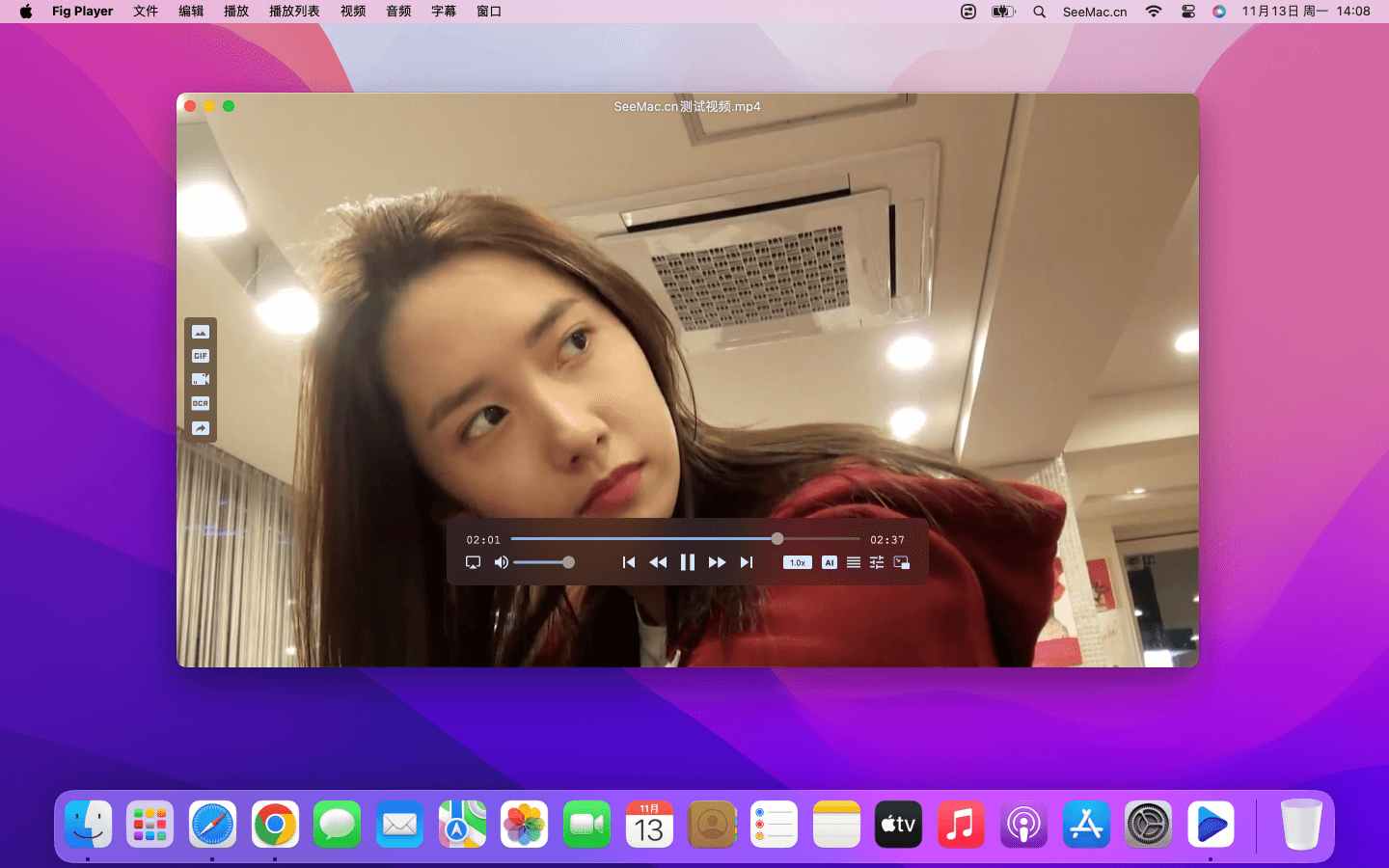The height and width of the screenshot is (868, 1389).
Task: Open the AirPlay output icon
Action: click(x=473, y=562)
